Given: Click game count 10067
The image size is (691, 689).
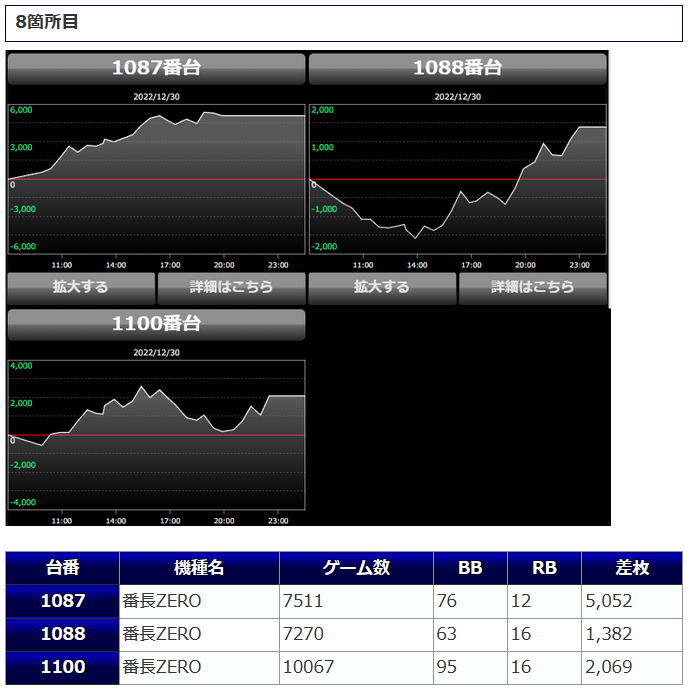Looking at the screenshot, I should (x=308, y=667).
